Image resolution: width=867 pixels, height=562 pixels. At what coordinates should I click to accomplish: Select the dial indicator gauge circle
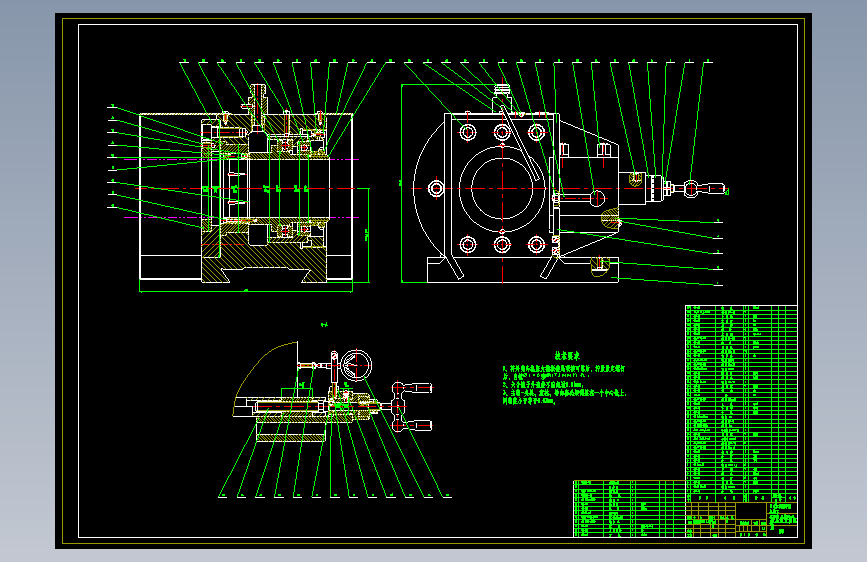click(356, 365)
